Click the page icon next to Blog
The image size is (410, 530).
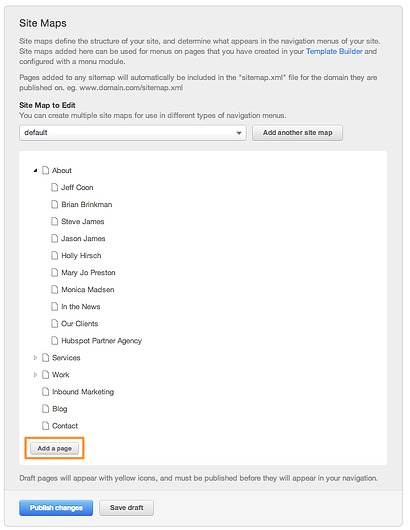[45, 409]
